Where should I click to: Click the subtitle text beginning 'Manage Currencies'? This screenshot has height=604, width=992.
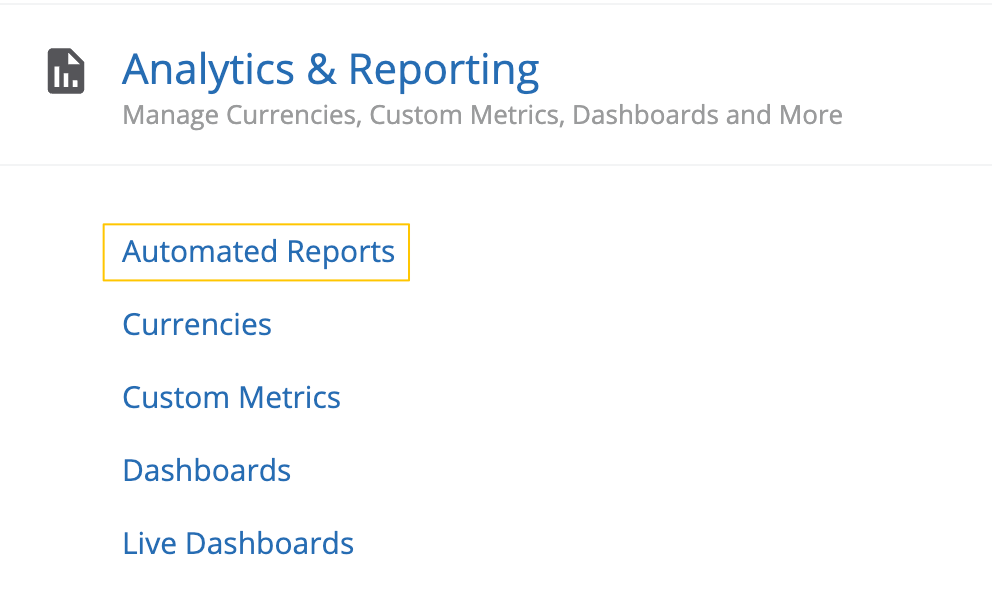[x=482, y=115]
